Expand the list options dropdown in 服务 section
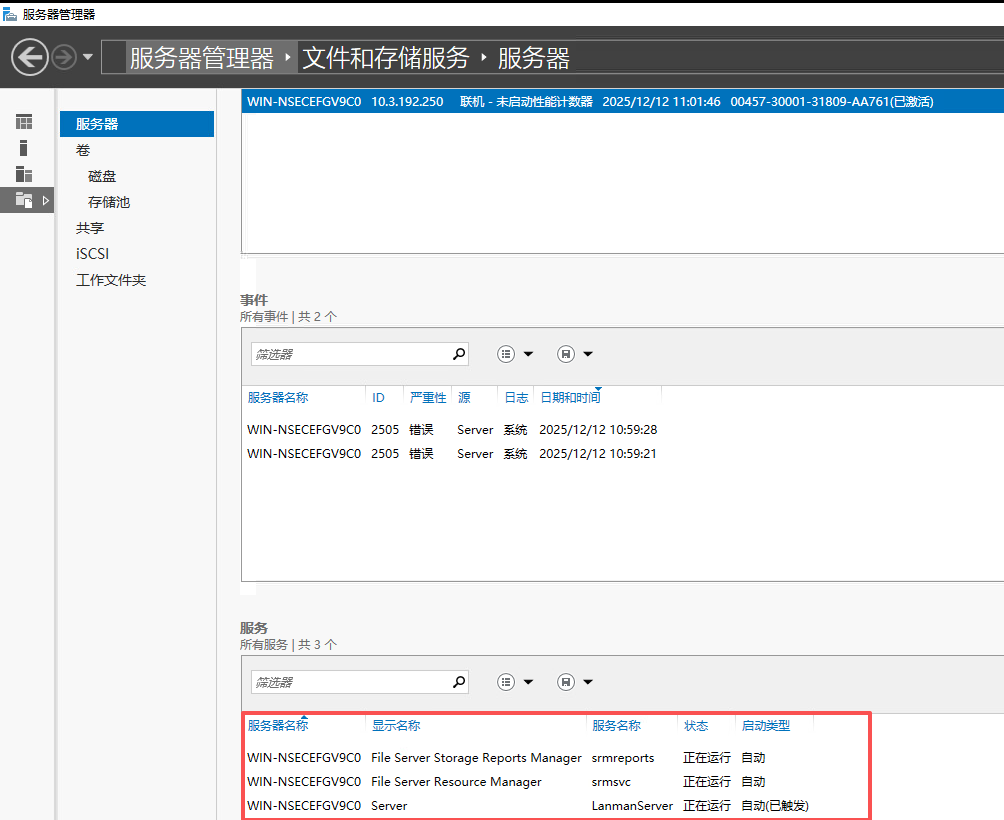The image size is (1004, 820). 528,682
